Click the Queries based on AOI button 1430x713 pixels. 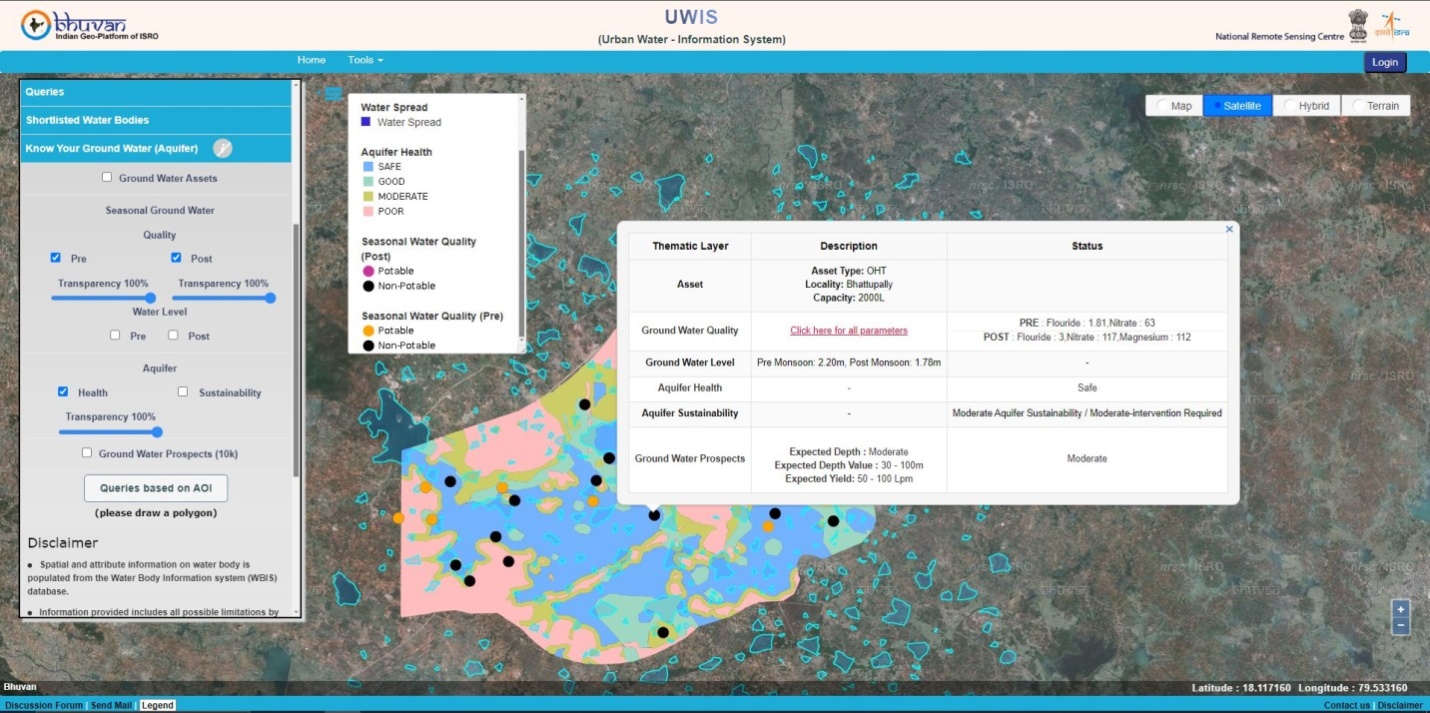coord(156,489)
